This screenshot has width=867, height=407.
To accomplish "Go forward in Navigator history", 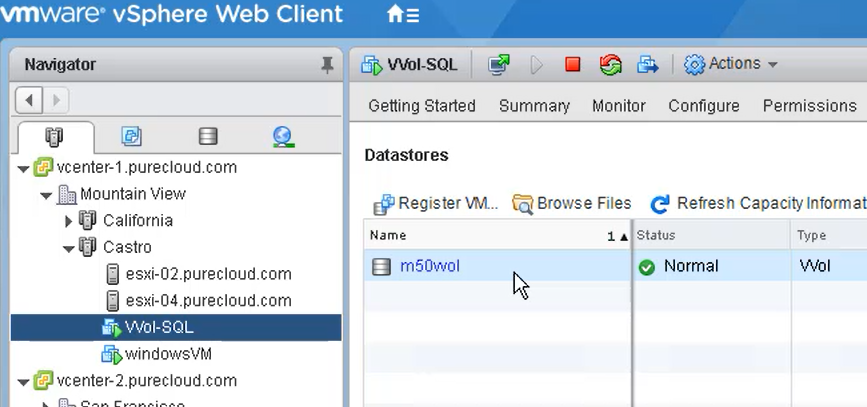I will 56,100.
